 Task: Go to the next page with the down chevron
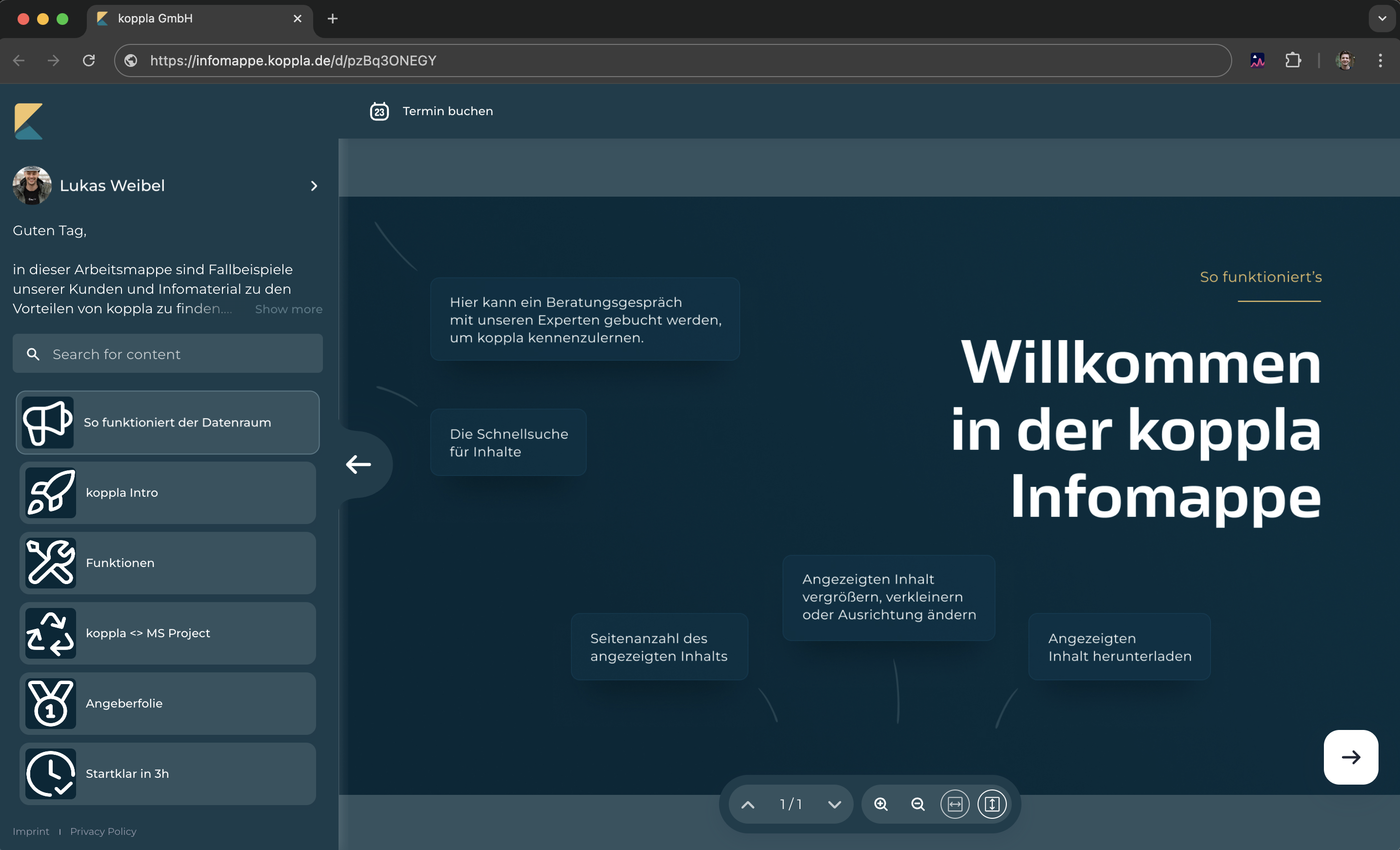pos(834,805)
